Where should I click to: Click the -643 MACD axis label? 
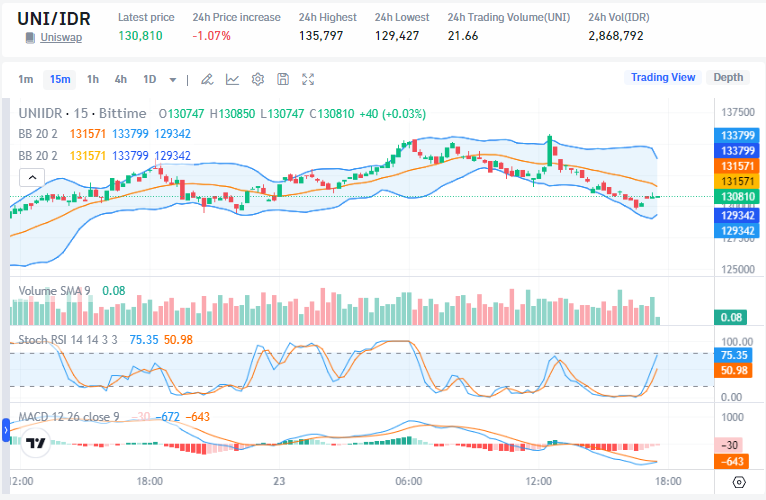[x=729, y=461]
